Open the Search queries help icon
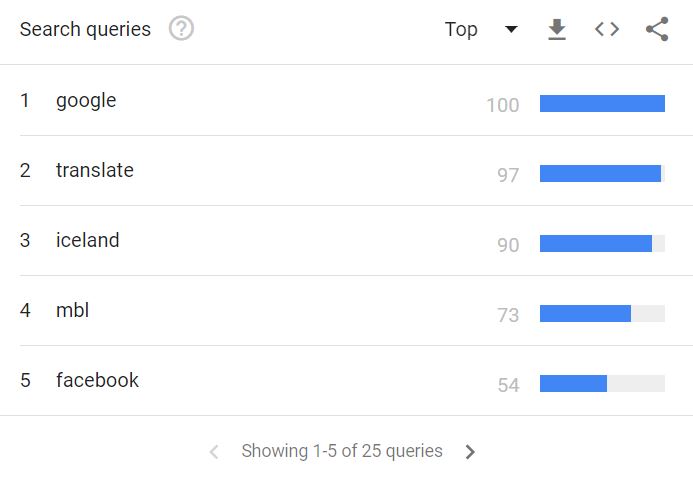This screenshot has width=693, height=481. pyautogui.click(x=181, y=29)
